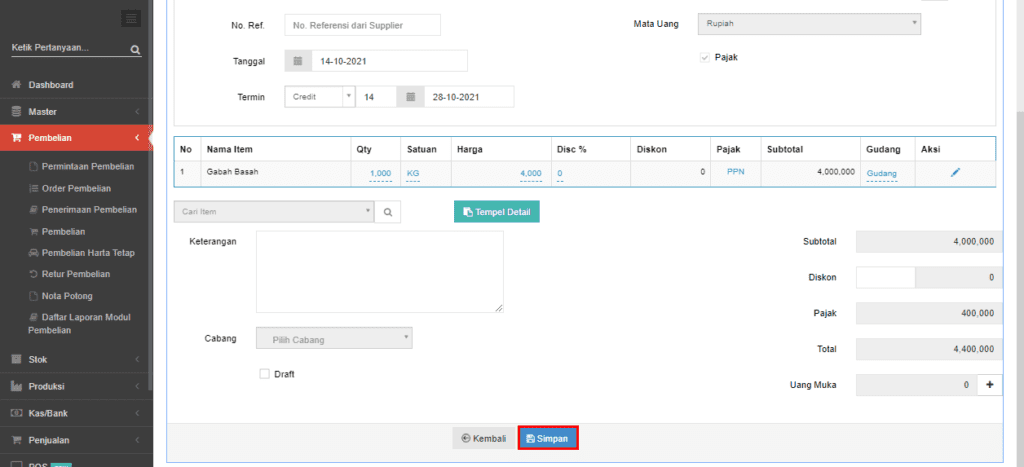The image size is (1024, 467).
Task: Open the Pilih Cabang dropdown
Action: (x=334, y=339)
